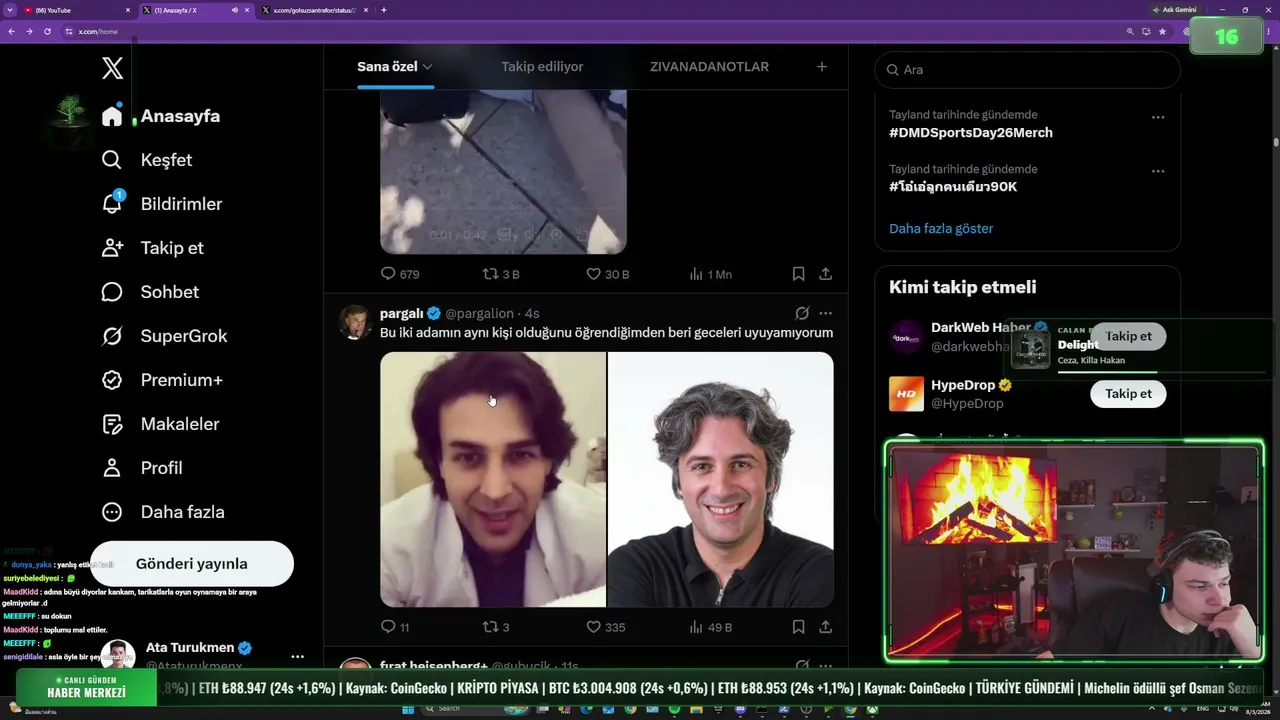Bookmark the pargalı post
The height and width of the screenshot is (720, 1280).
click(798, 627)
